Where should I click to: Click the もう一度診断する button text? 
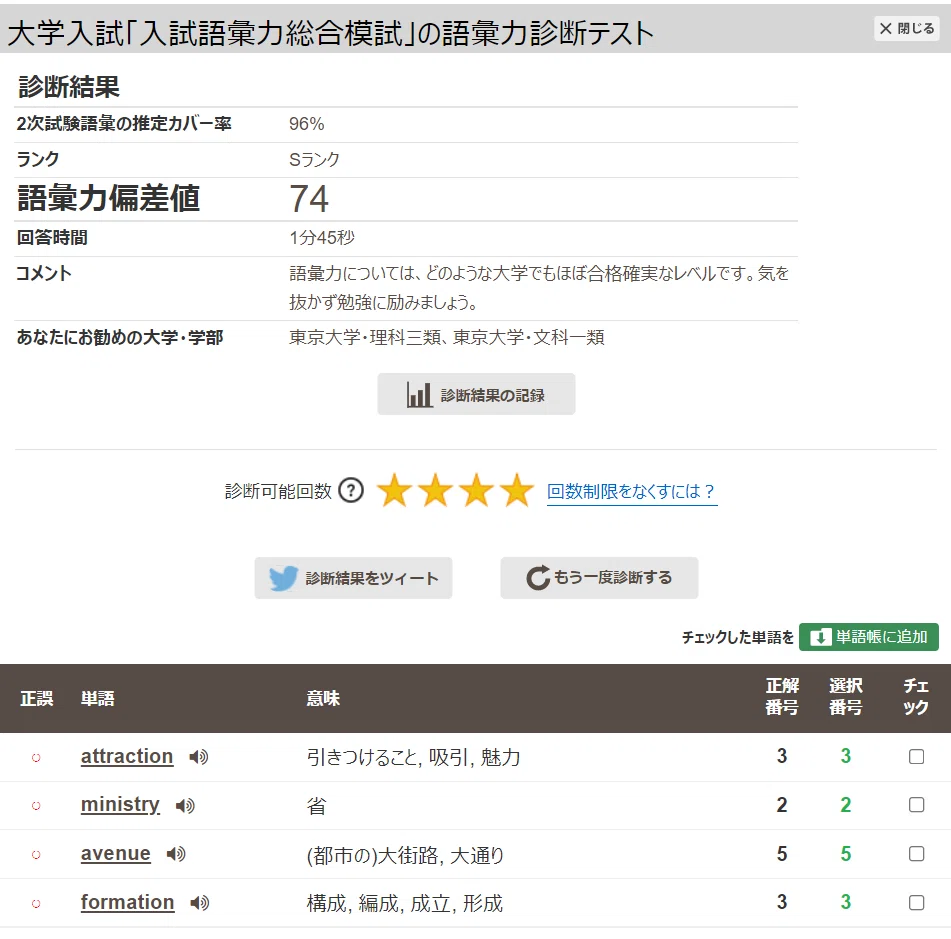click(x=613, y=577)
